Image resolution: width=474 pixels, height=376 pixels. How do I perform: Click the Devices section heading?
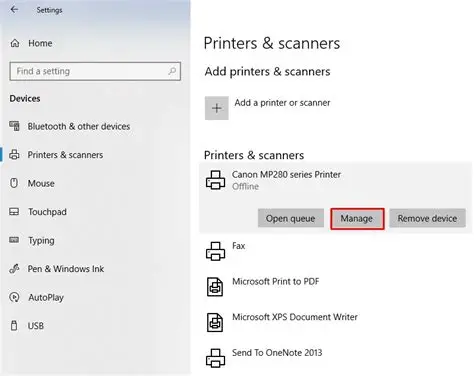pos(25,99)
